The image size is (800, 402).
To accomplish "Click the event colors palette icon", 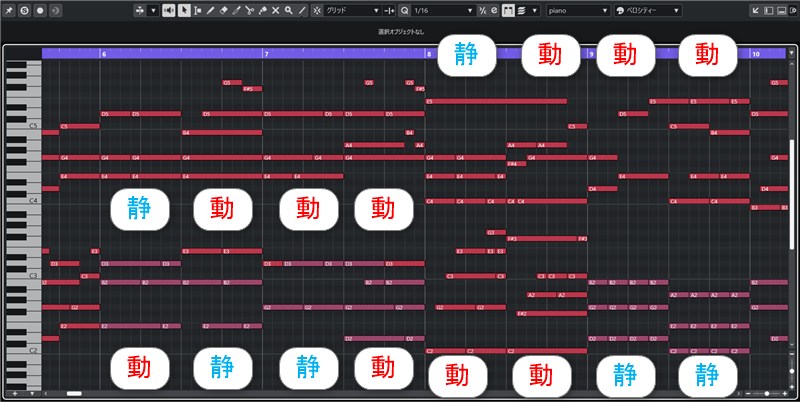I will 620,10.
